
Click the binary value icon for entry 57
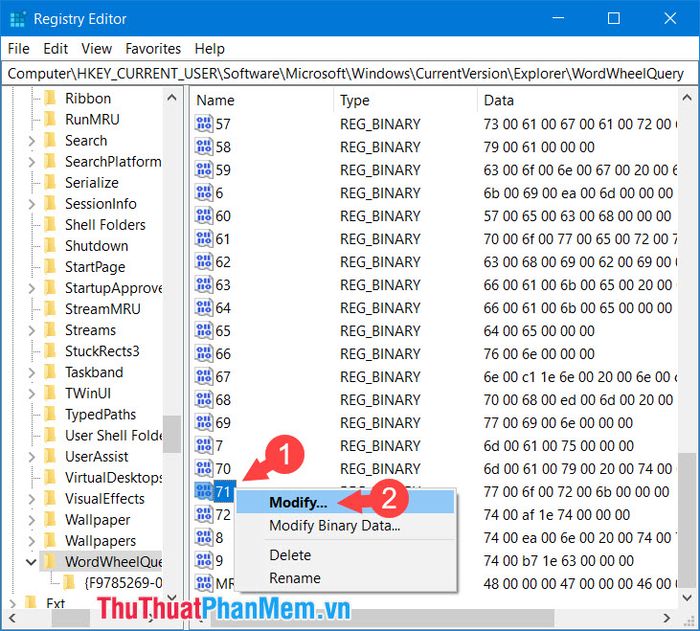click(x=204, y=123)
